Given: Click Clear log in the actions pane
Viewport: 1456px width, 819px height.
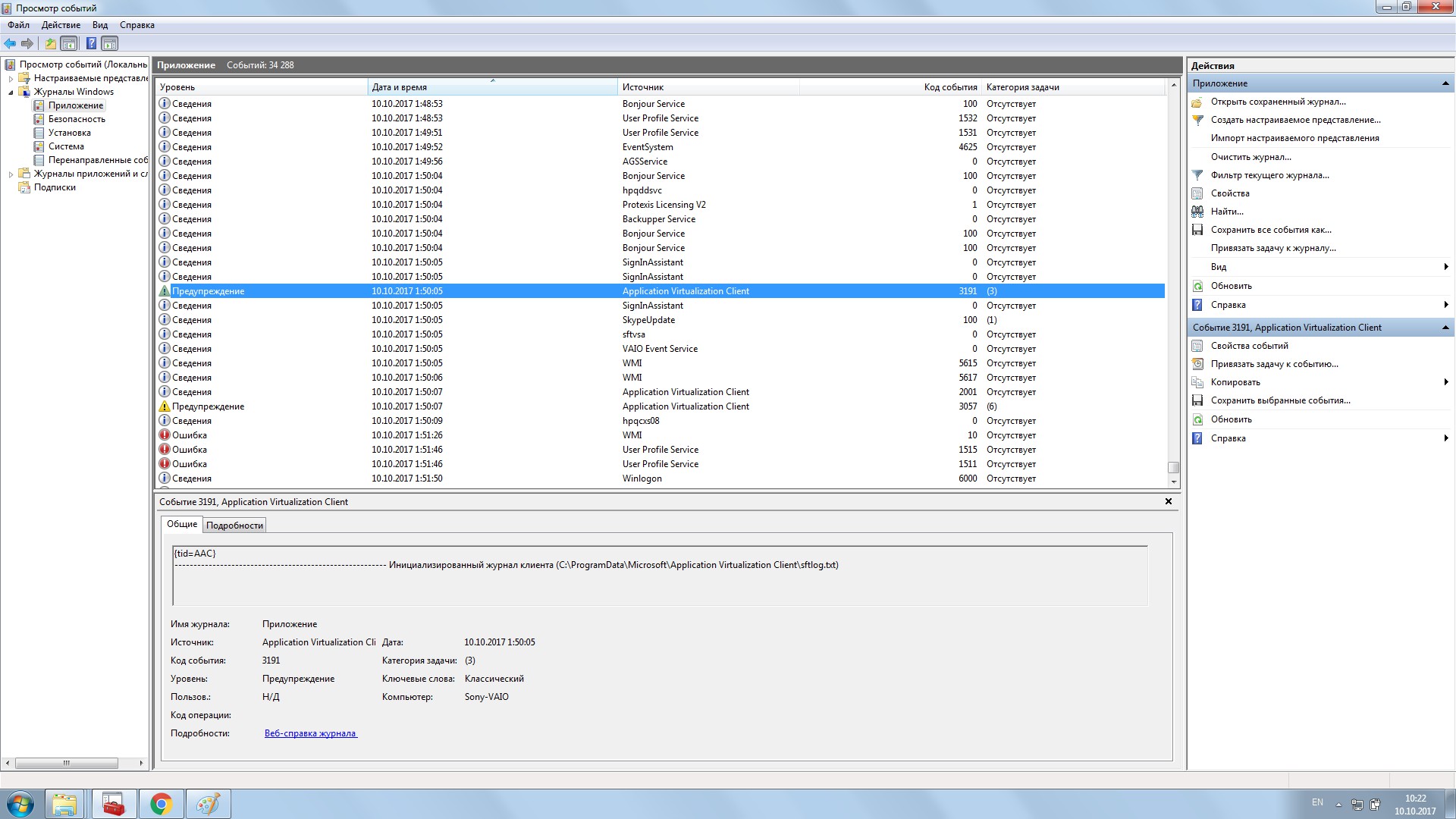Looking at the screenshot, I should tap(1250, 157).
